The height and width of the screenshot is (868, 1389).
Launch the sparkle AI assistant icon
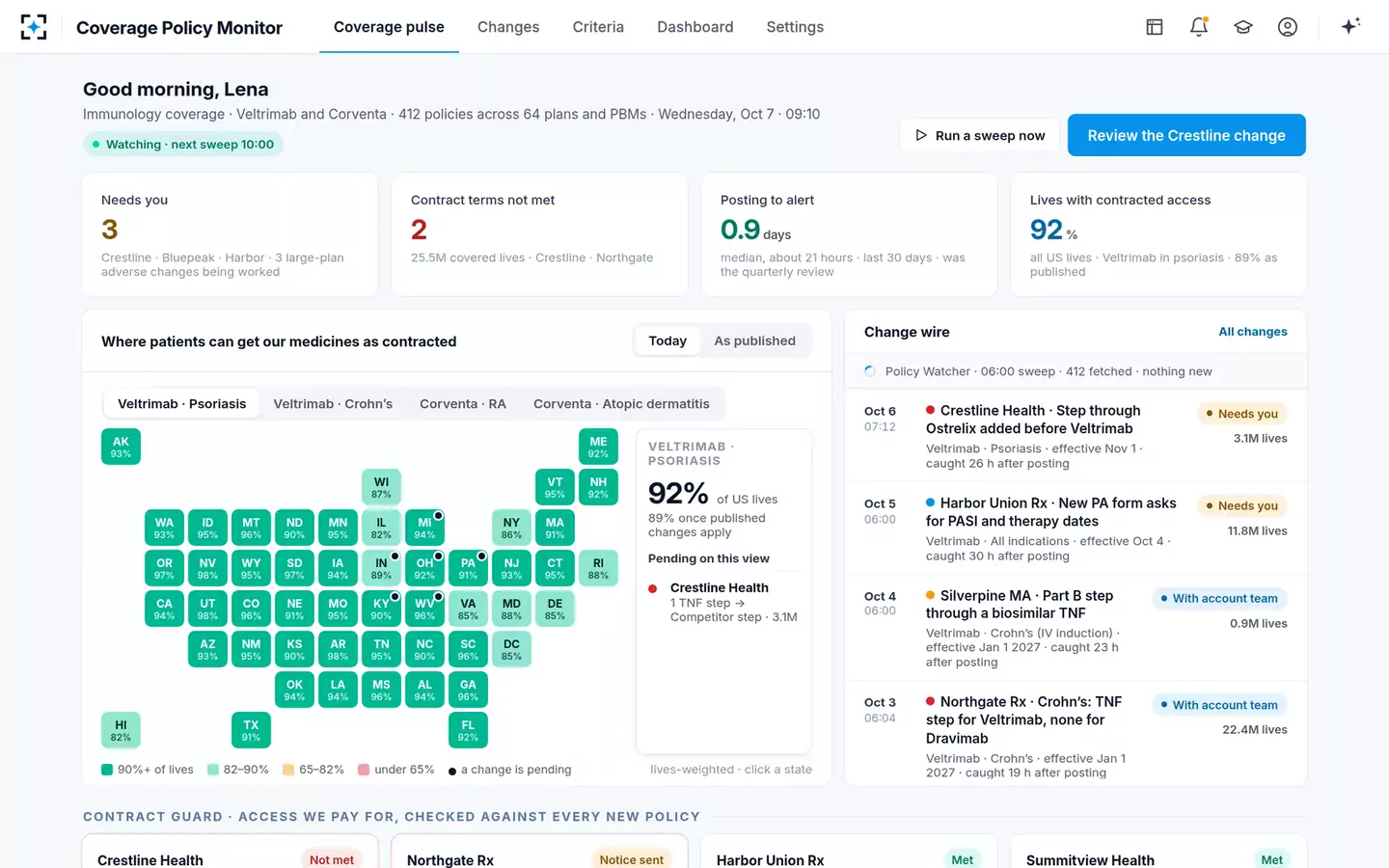1350,26
